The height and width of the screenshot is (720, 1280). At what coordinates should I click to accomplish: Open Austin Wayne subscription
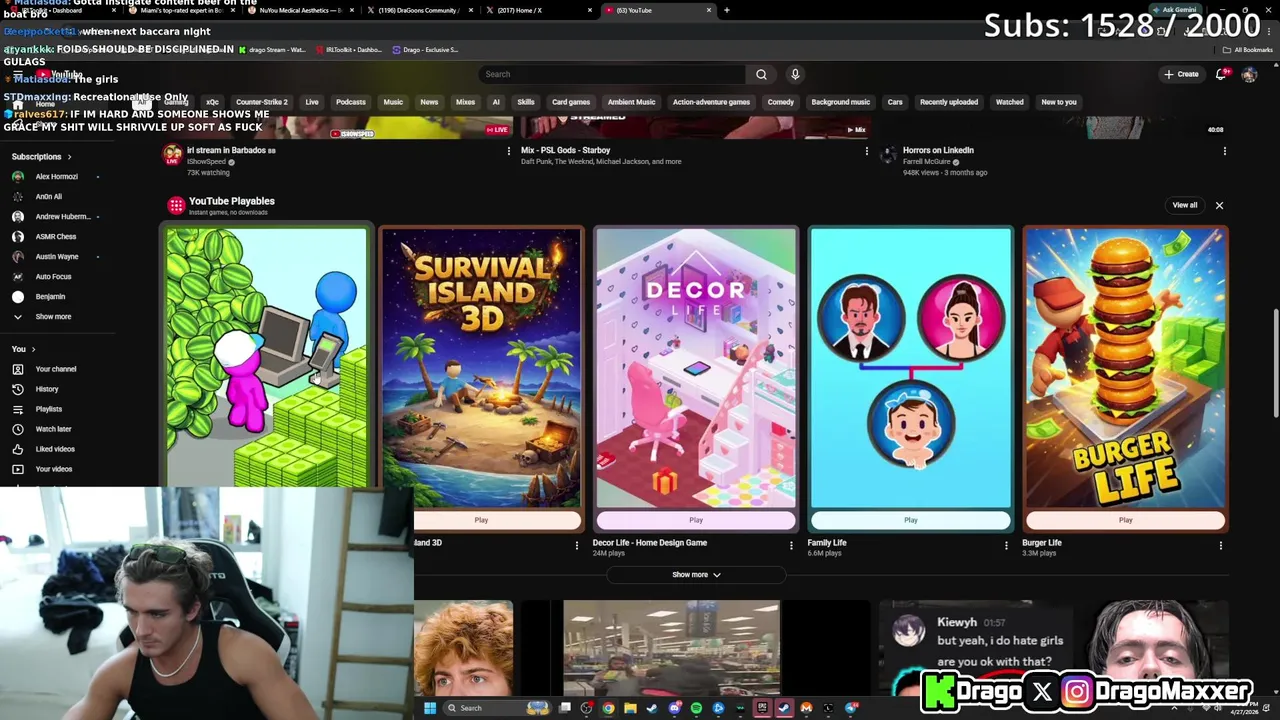click(x=55, y=257)
